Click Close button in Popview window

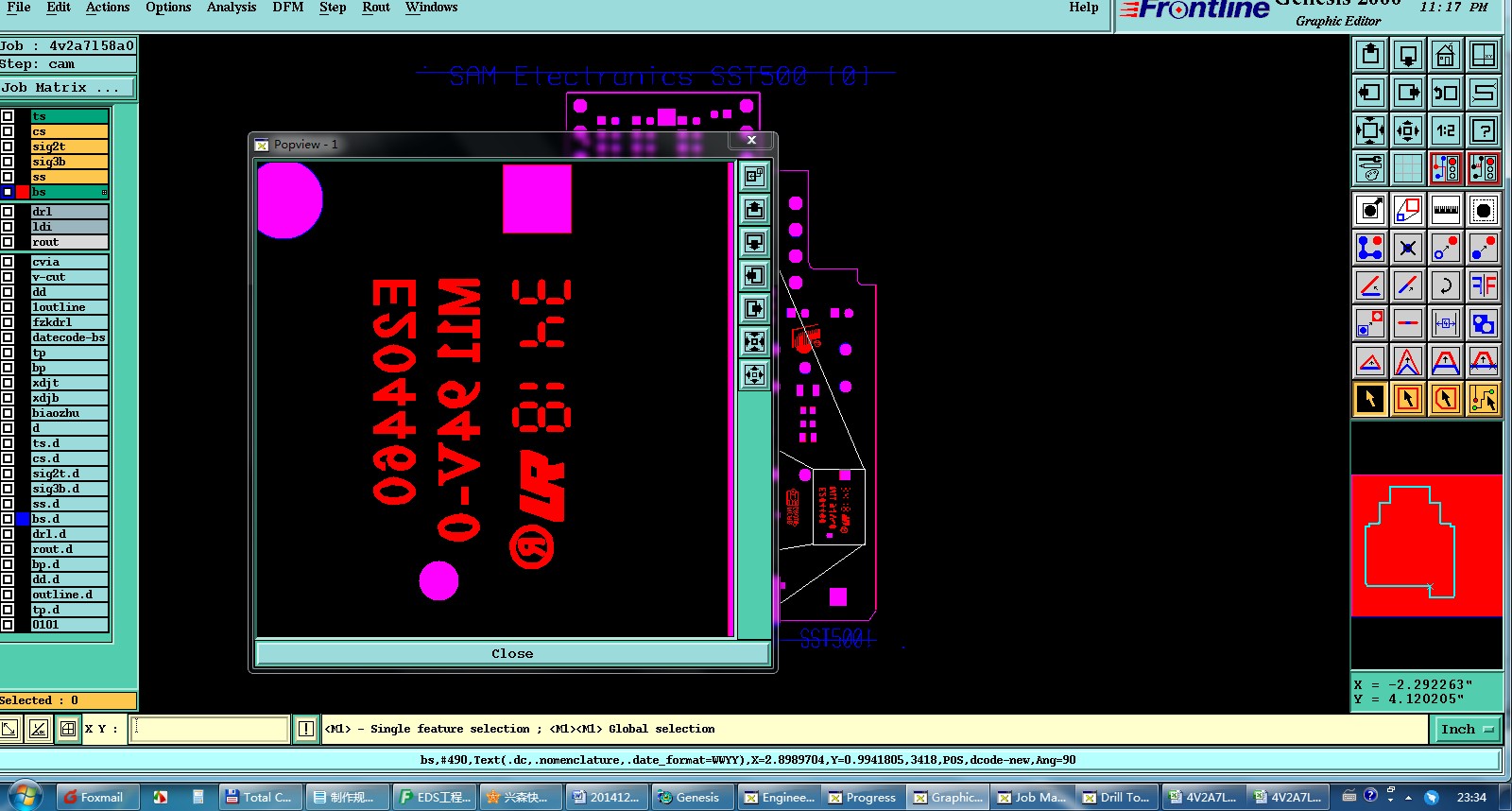click(512, 653)
